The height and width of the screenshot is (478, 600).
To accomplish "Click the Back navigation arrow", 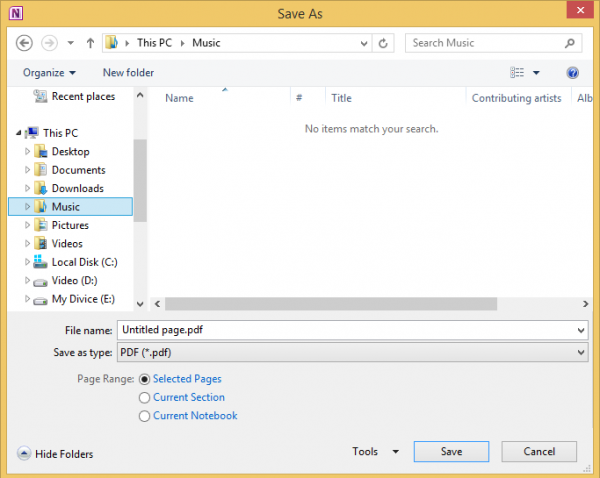I will coord(25,43).
